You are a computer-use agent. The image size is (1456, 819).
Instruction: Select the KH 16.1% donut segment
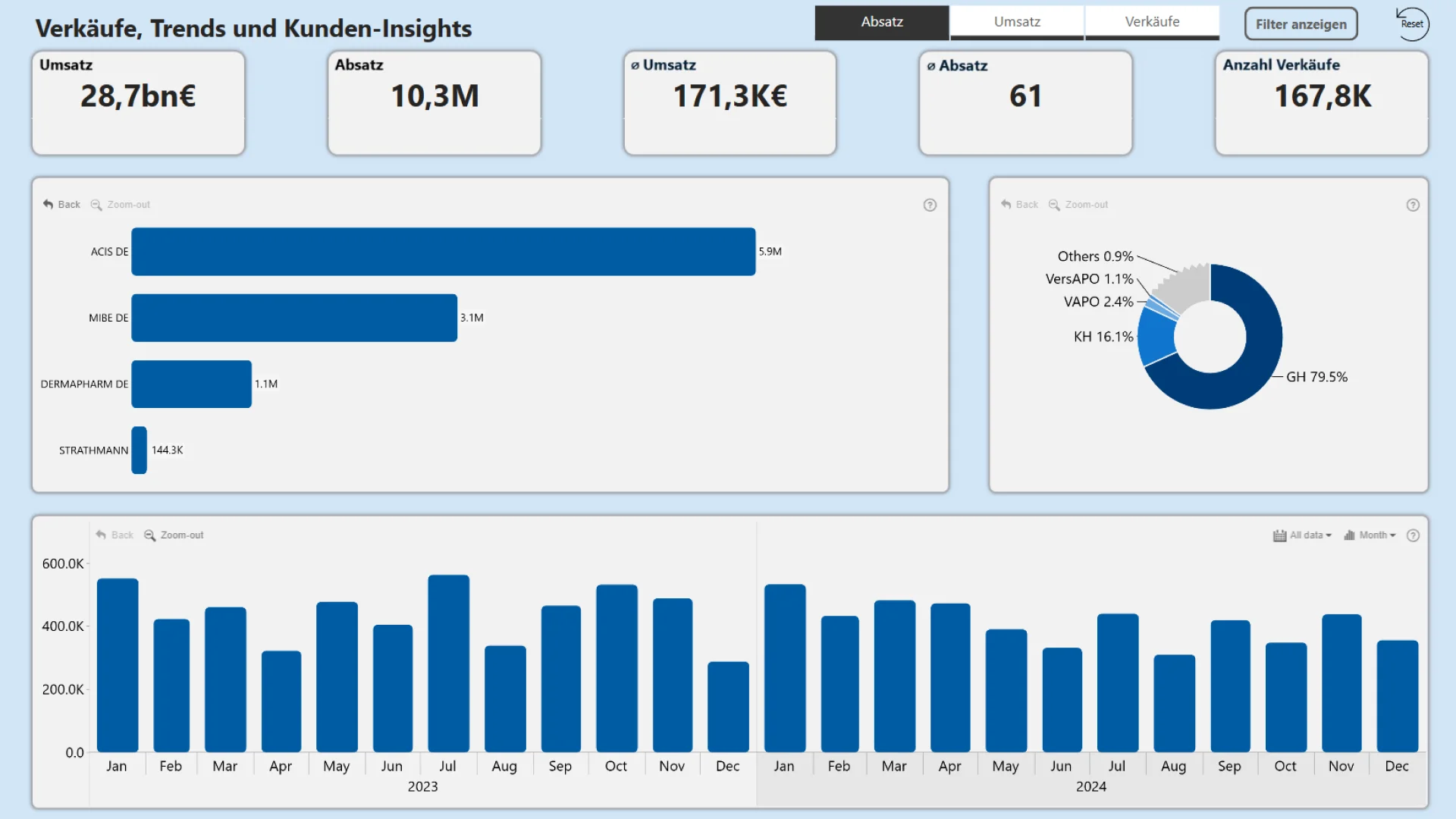tap(1156, 336)
